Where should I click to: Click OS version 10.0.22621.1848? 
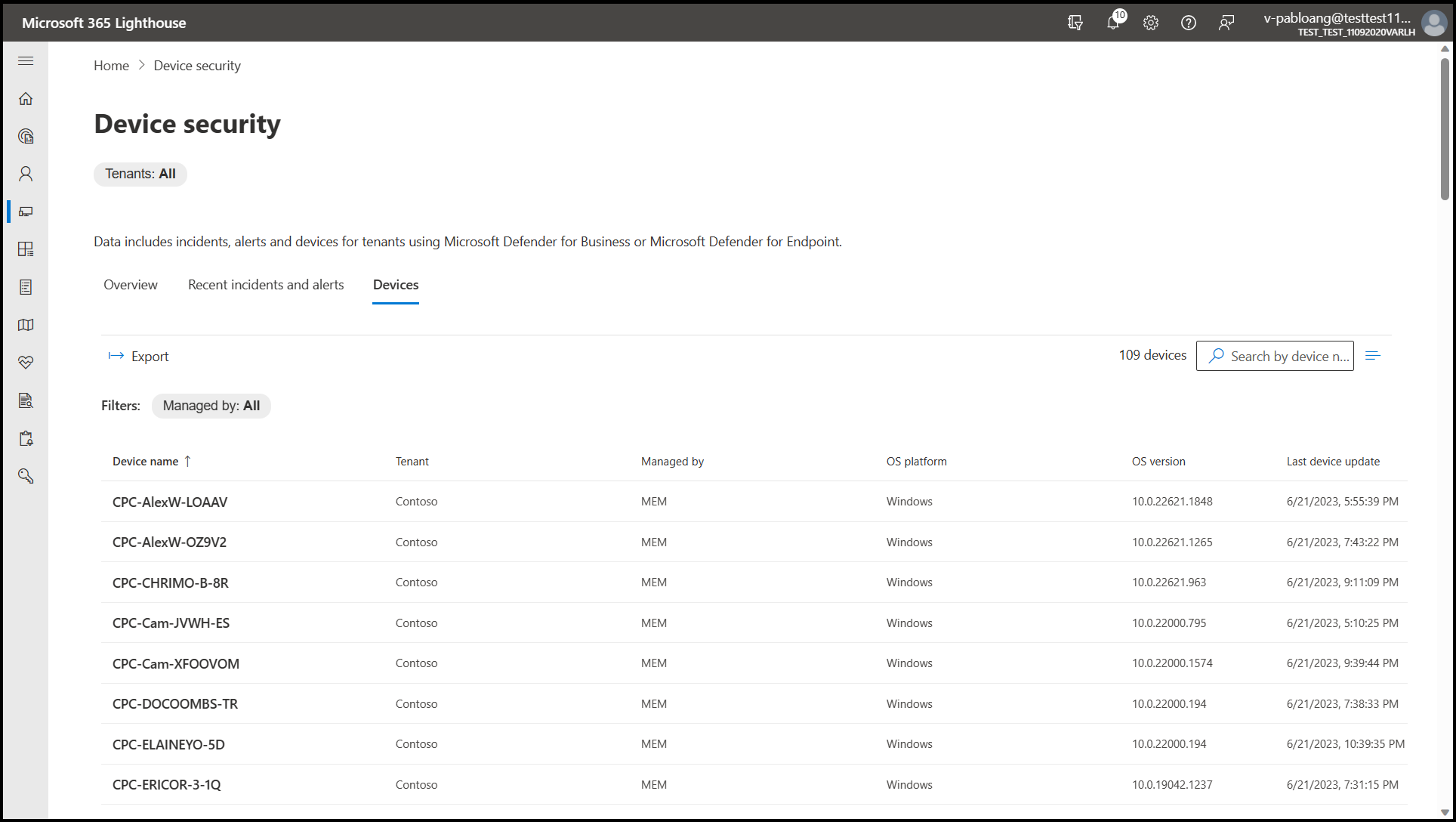point(1172,502)
